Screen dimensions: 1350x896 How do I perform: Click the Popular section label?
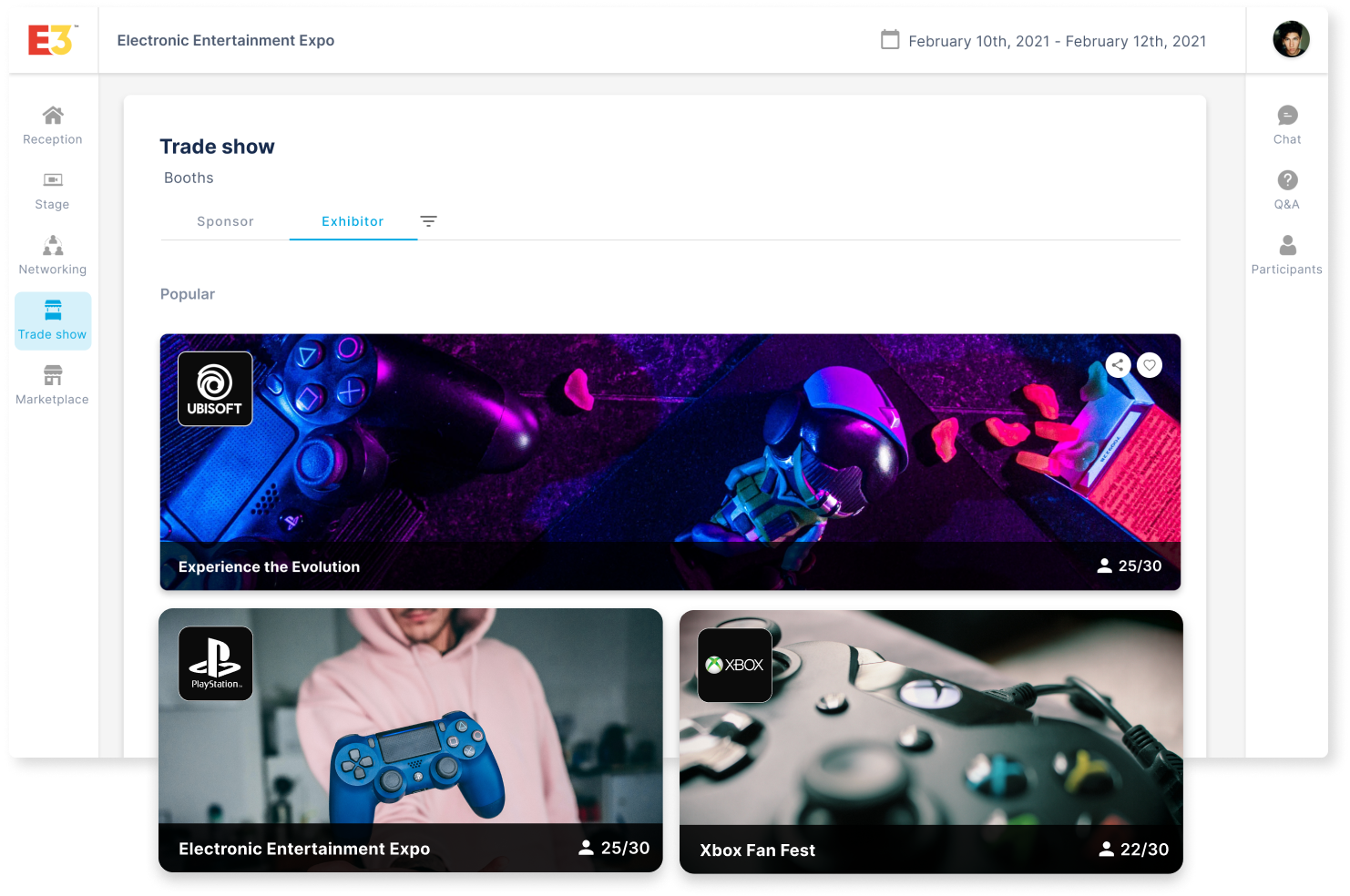click(x=188, y=294)
